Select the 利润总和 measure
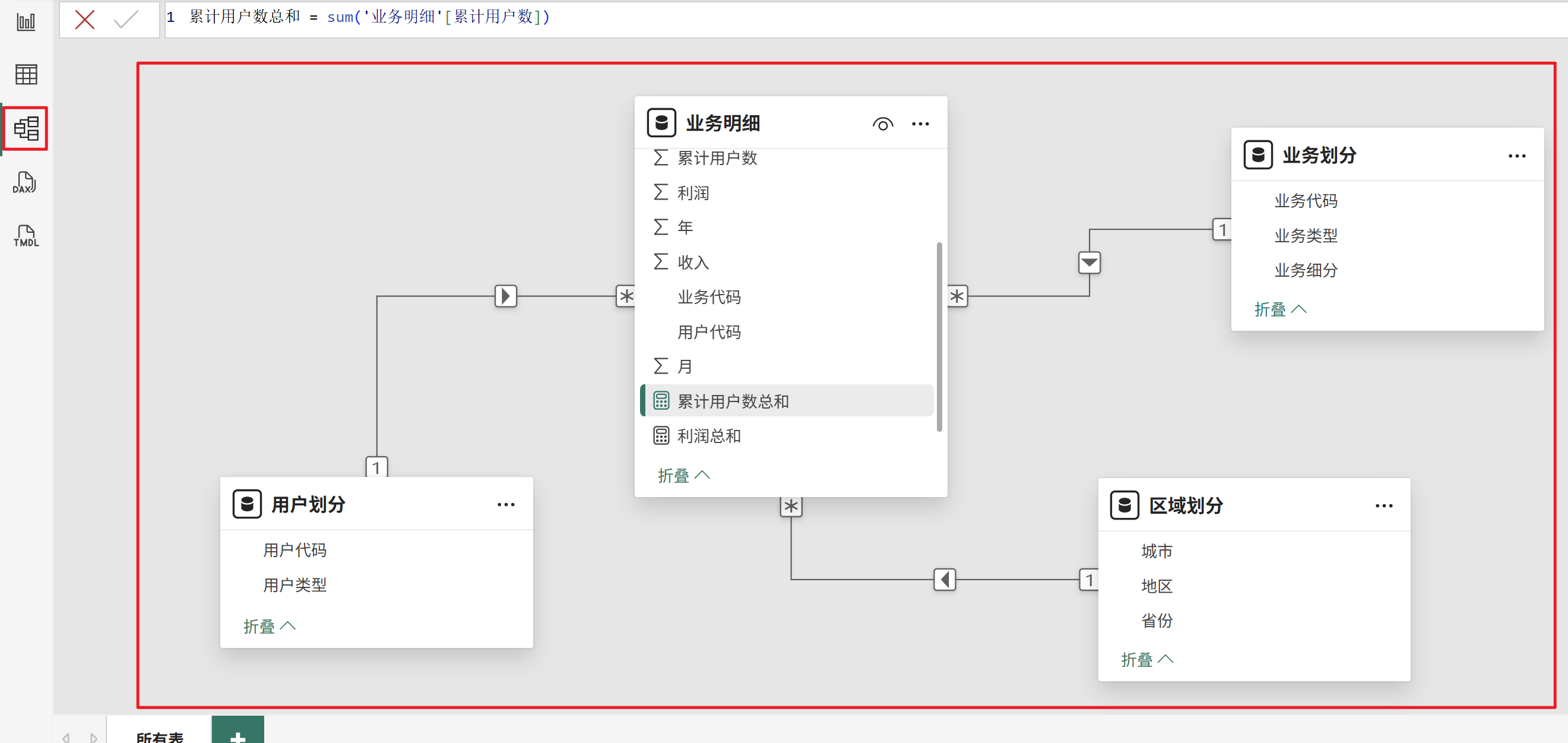The image size is (1568, 743). [x=708, y=436]
